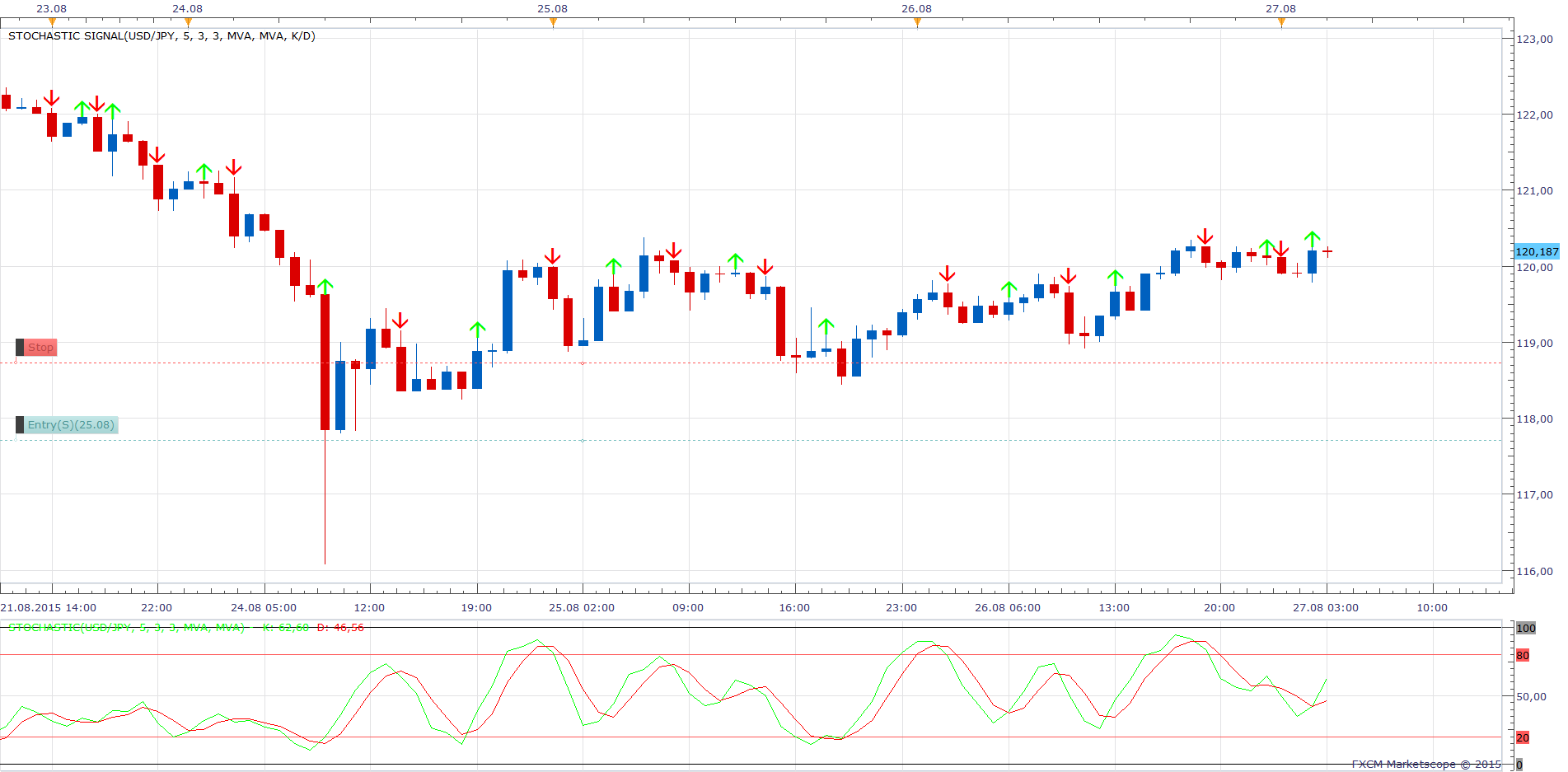The height and width of the screenshot is (772, 1568).
Task: Click the 20:00 time axis label
Action: coord(1219,608)
